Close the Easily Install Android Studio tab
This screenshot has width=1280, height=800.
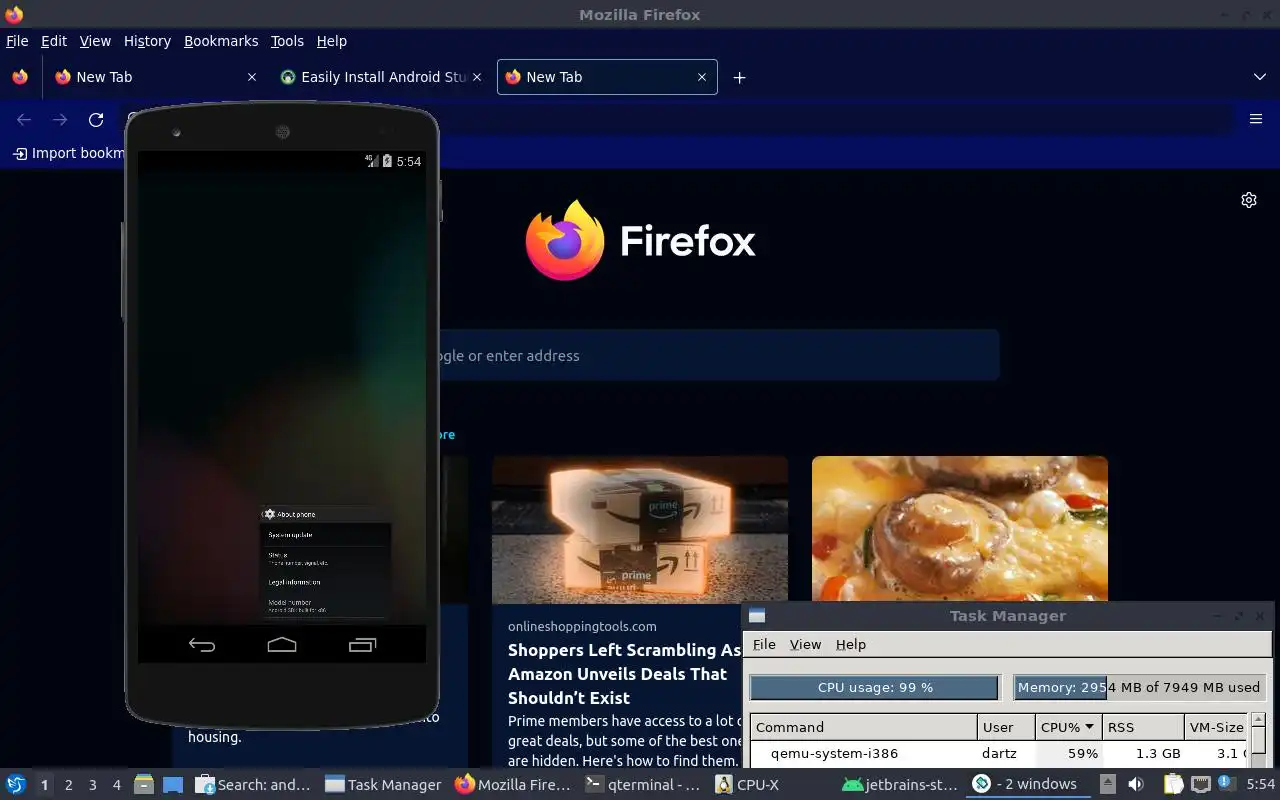[x=477, y=77]
